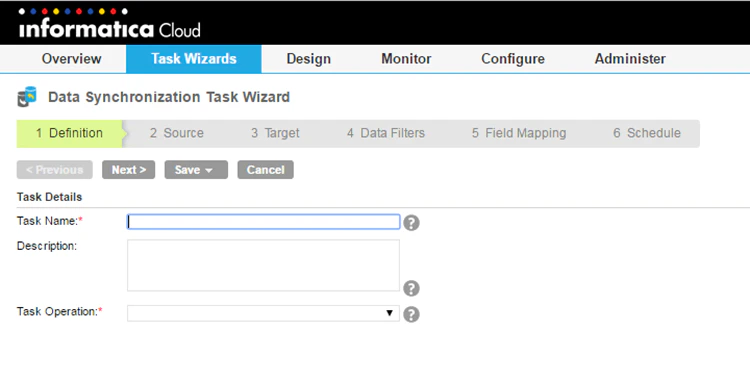This screenshot has width=750, height=382.
Task: Open help icon beside Description box
Action: 411,288
